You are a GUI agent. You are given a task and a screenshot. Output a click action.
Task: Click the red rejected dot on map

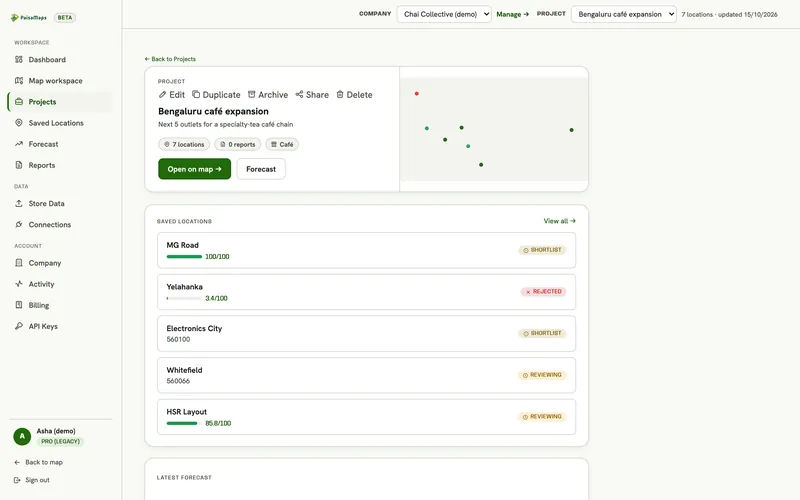[417, 93]
